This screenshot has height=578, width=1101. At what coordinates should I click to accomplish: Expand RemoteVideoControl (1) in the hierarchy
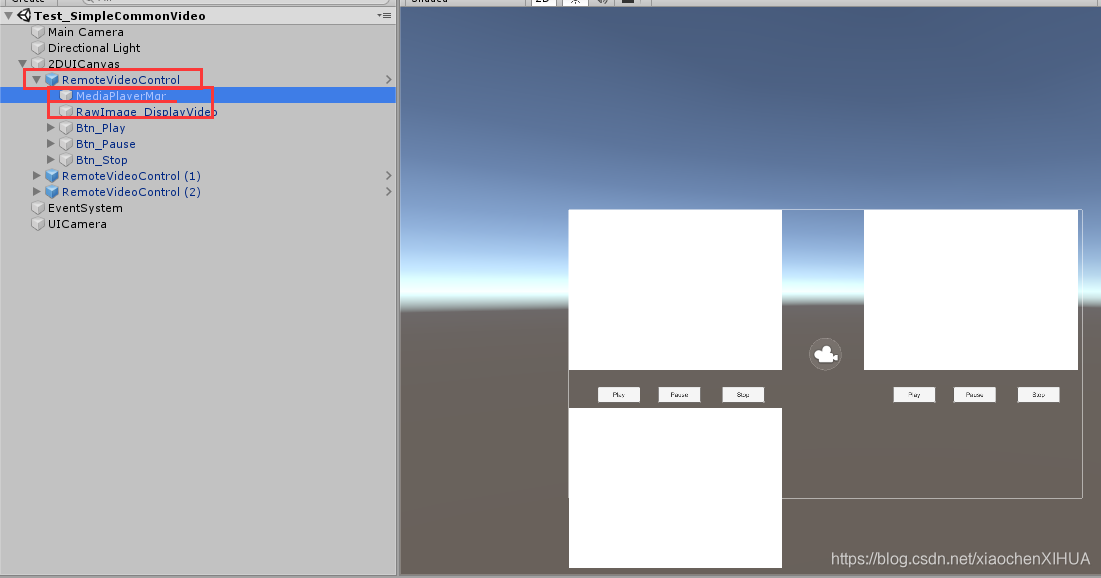pos(36,175)
